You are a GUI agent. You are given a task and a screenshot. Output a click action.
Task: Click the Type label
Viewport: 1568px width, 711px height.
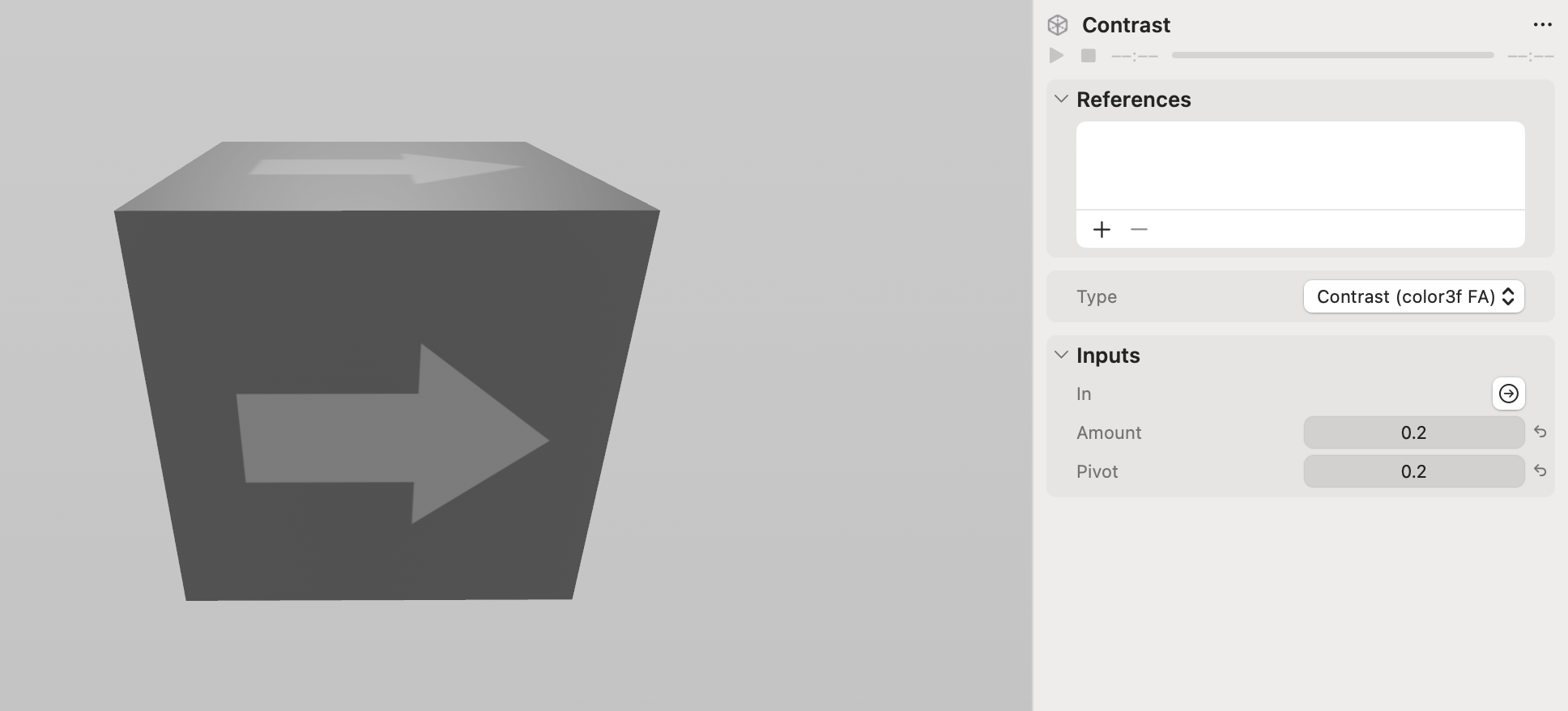(1097, 296)
